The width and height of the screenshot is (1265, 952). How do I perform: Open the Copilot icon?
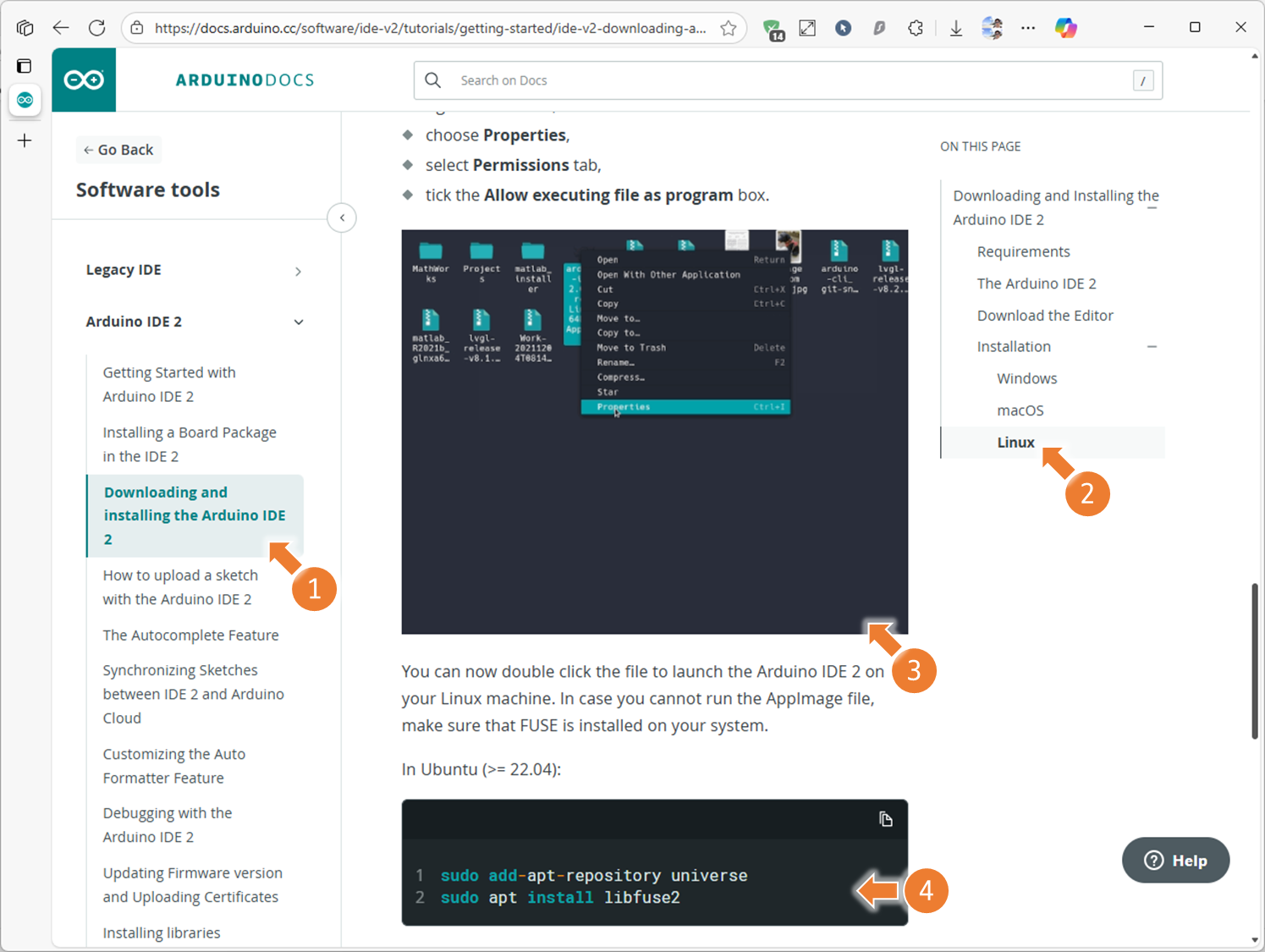(x=1066, y=28)
